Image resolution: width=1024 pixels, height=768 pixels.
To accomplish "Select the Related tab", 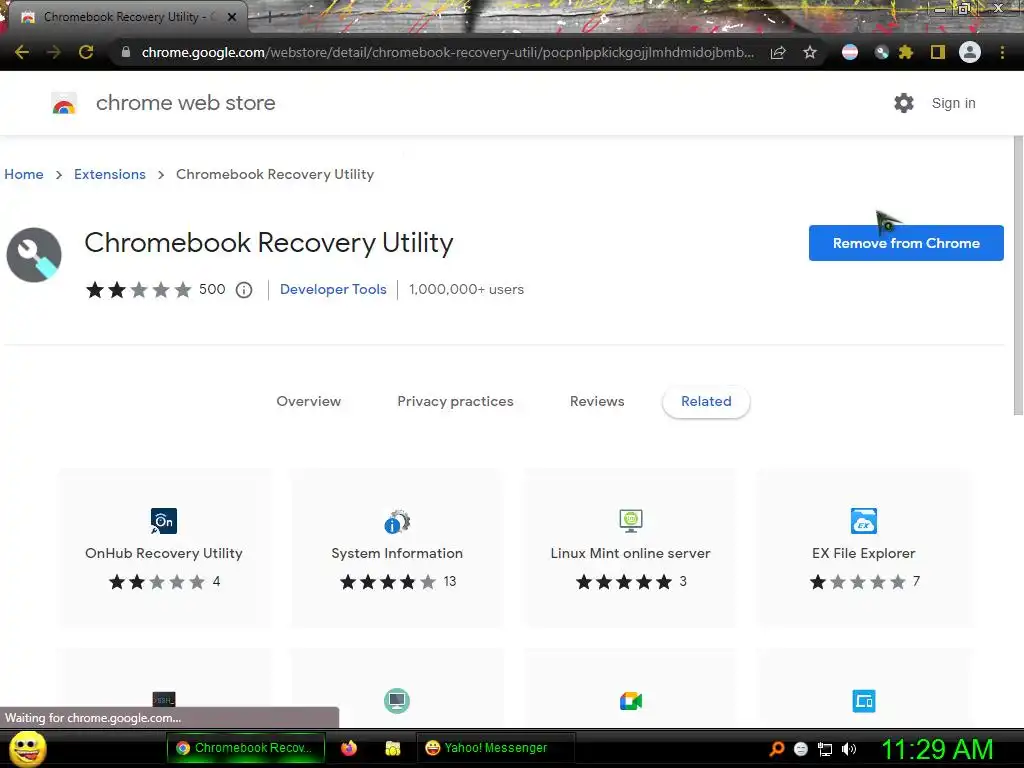I will click(706, 402).
